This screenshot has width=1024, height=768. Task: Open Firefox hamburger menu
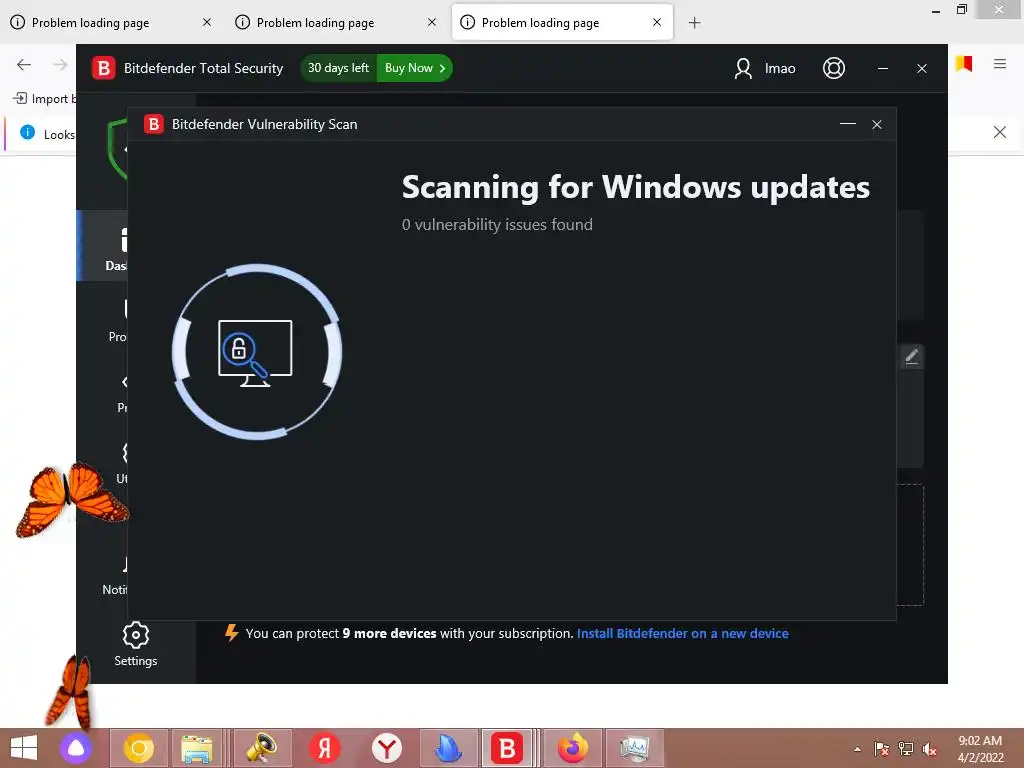click(1000, 64)
